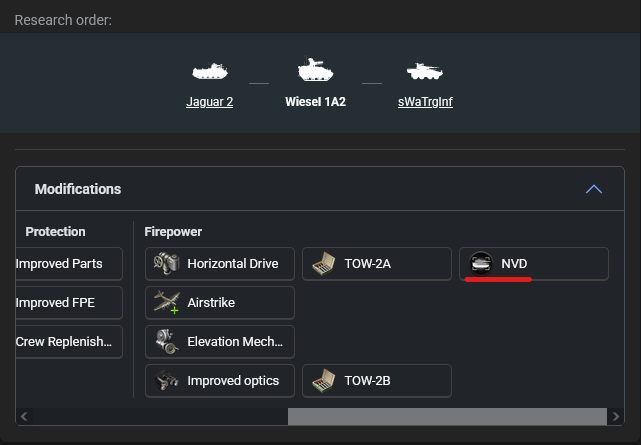Select the NVD modification

pos(534,264)
